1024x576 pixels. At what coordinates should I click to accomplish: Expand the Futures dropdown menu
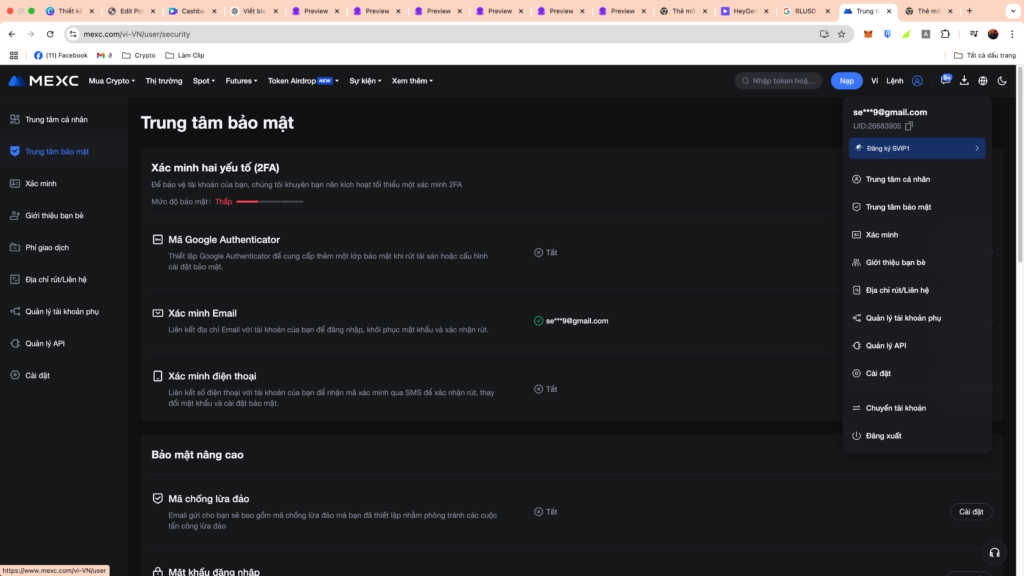(x=241, y=81)
